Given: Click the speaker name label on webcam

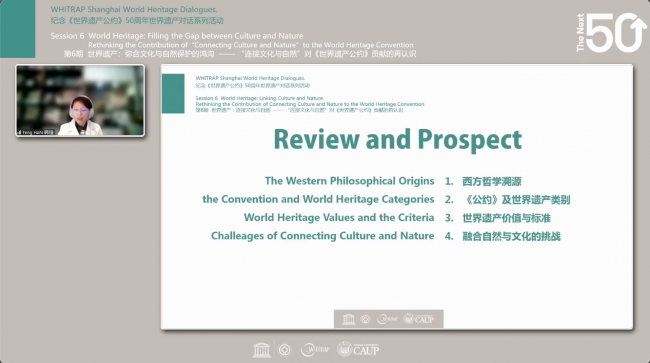Looking at the screenshot, I should click(x=36, y=132).
